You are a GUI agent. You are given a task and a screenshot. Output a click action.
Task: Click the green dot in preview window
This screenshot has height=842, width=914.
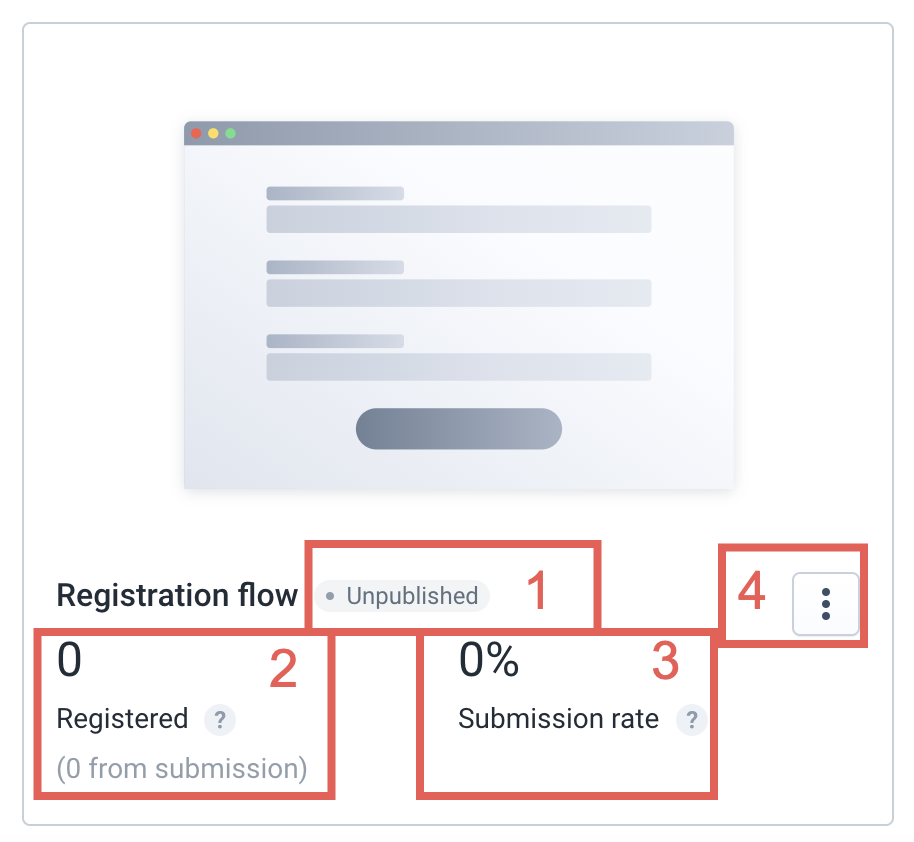pos(230,133)
